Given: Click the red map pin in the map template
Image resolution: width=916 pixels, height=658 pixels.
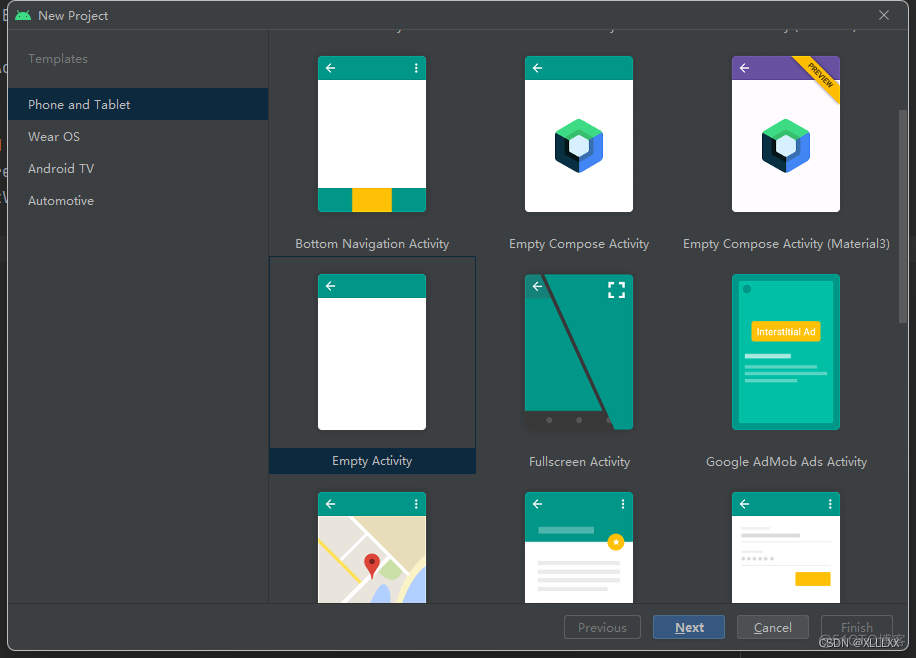Looking at the screenshot, I should coord(372,566).
